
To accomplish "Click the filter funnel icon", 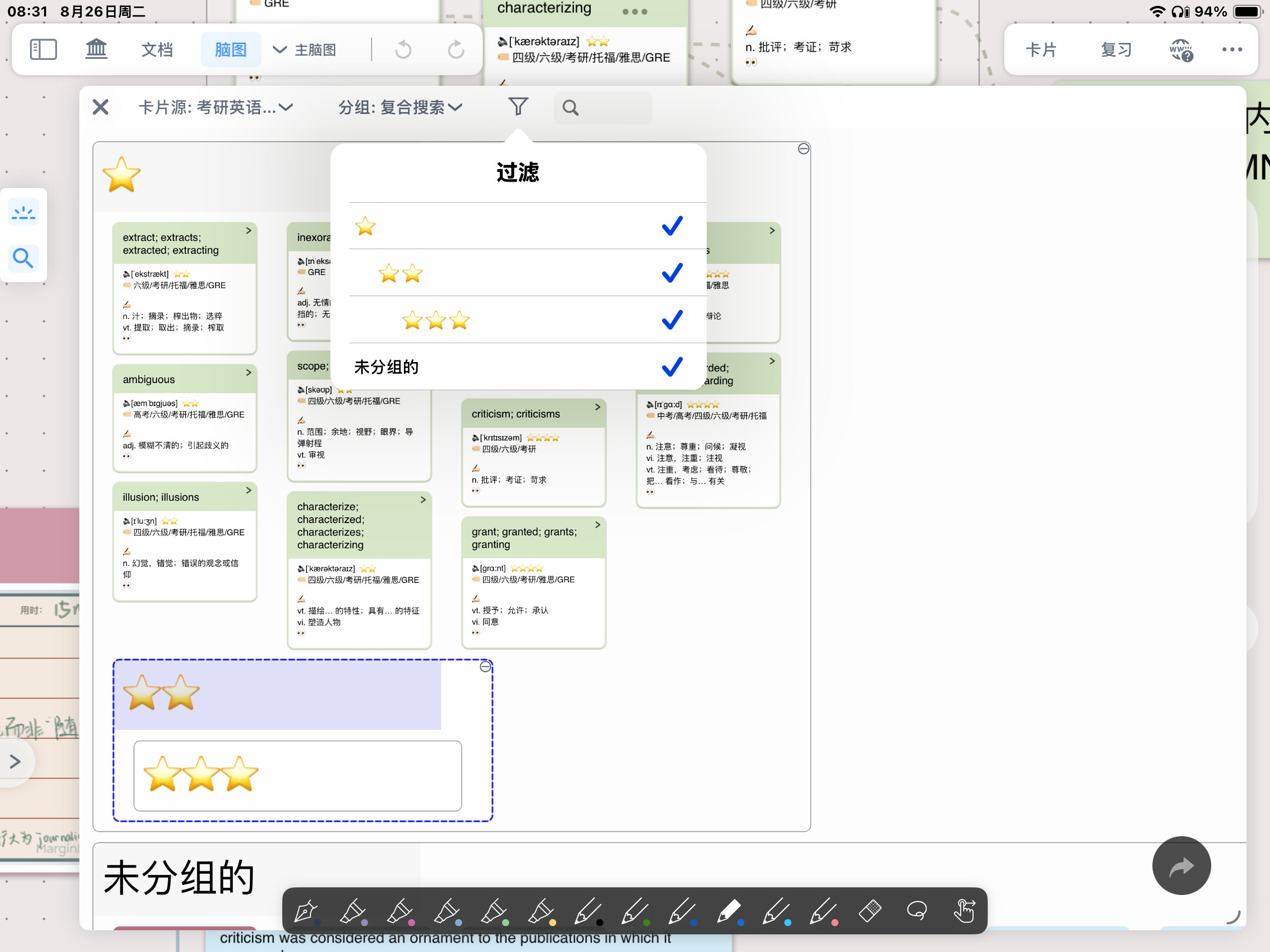I will click(517, 107).
